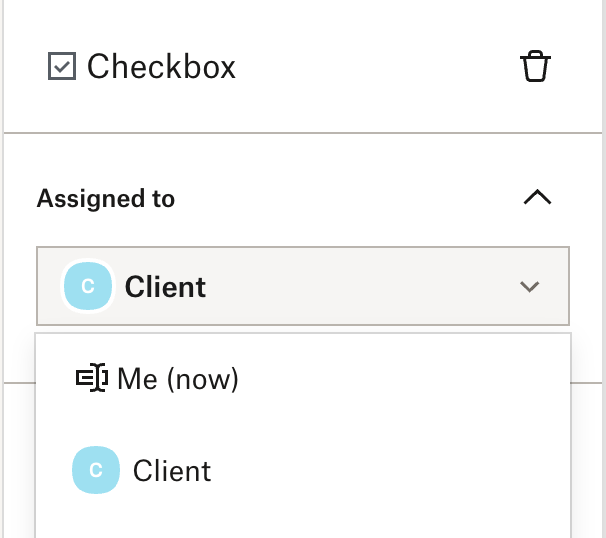Toggle Assigned to panel via caret arrow
The width and height of the screenshot is (606, 538).
click(x=537, y=197)
